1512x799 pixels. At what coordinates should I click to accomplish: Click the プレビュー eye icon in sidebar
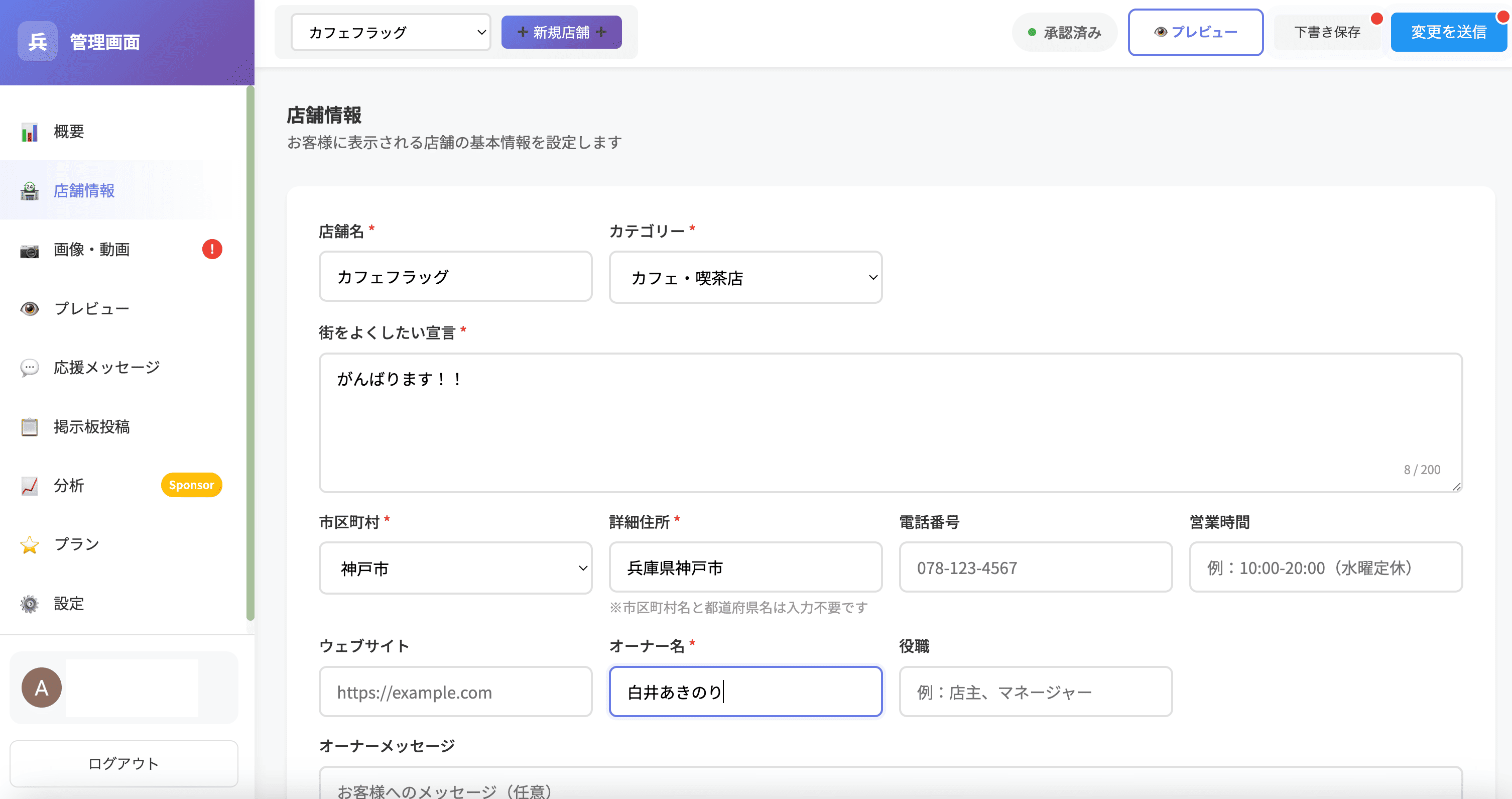point(29,308)
